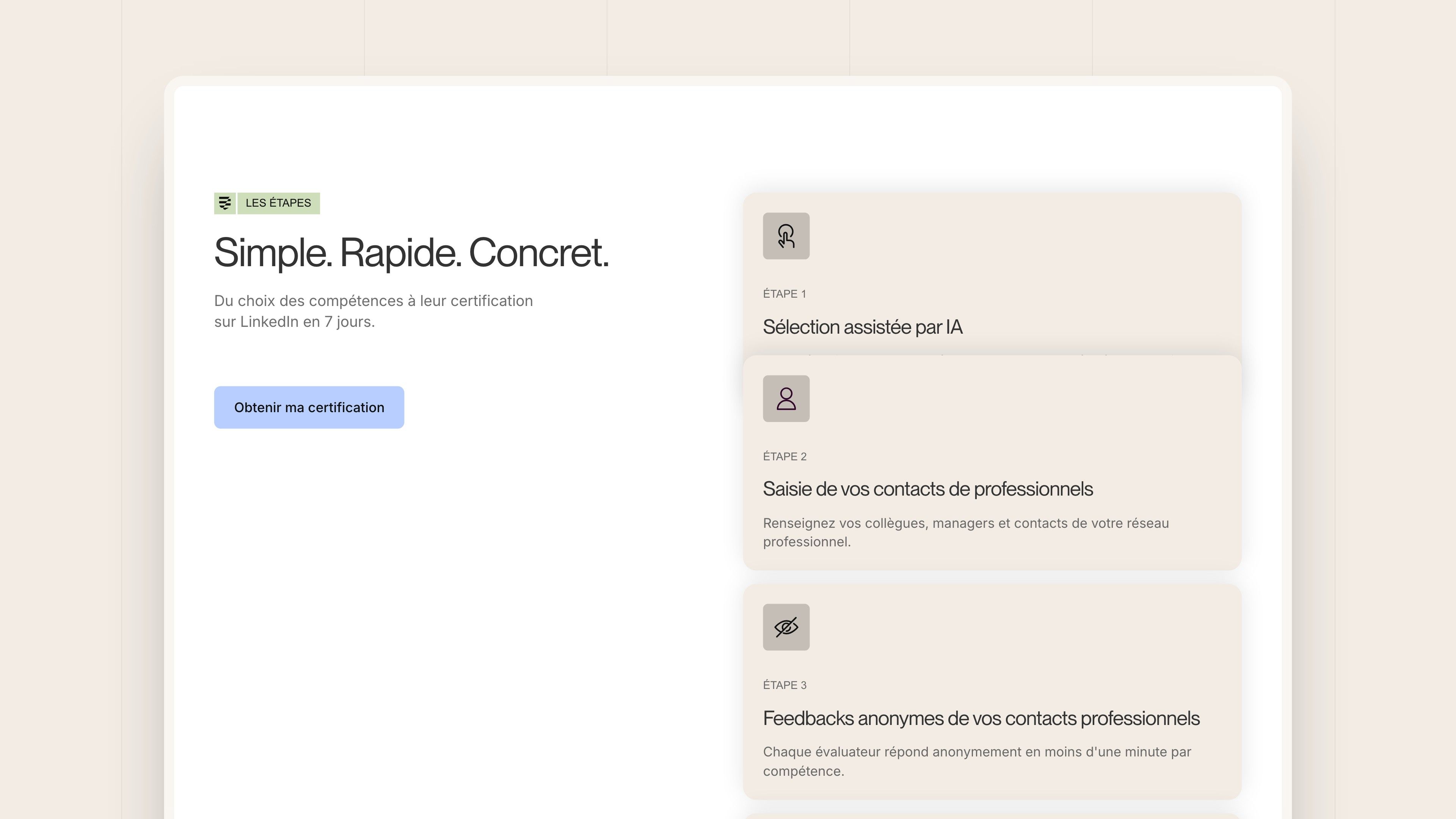Open the Sélection assistée par IA title
The height and width of the screenshot is (819, 1456).
[x=863, y=327]
